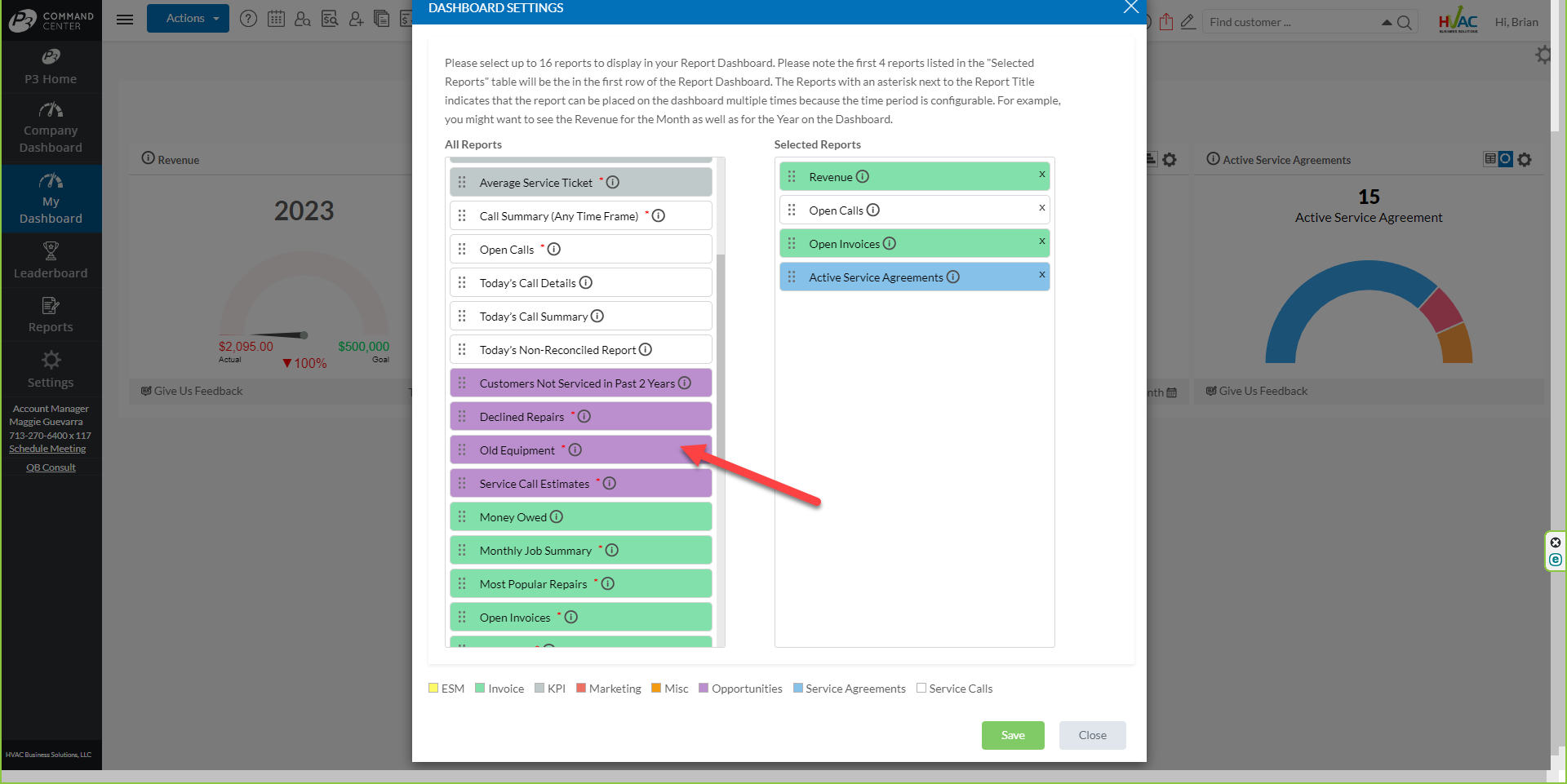This screenshot has width=1567, height=784.
Task: Select the customer search icon
Action: coord(303,18)
